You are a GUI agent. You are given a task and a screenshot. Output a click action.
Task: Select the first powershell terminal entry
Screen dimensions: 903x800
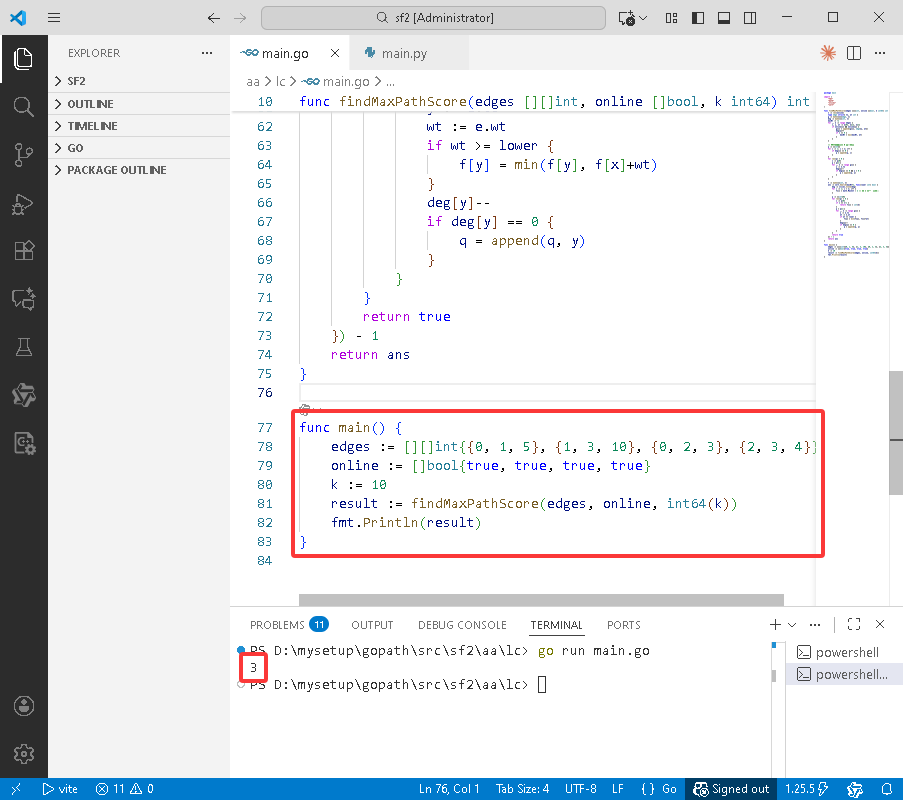(844, 652)
